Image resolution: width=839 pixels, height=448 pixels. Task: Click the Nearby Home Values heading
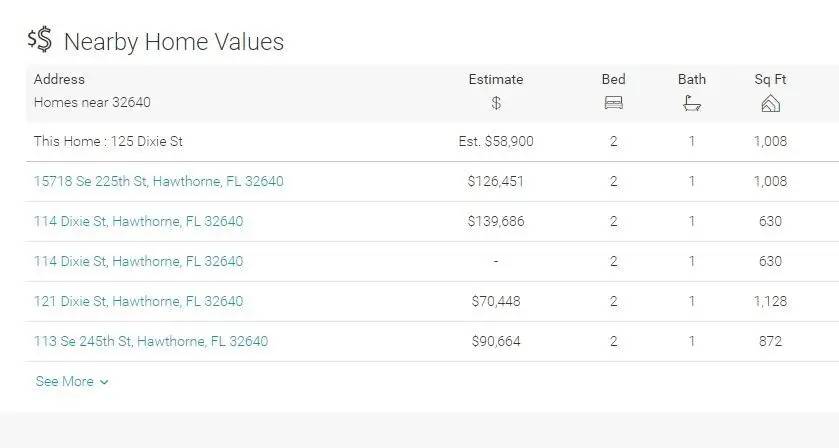click(174, 41)
